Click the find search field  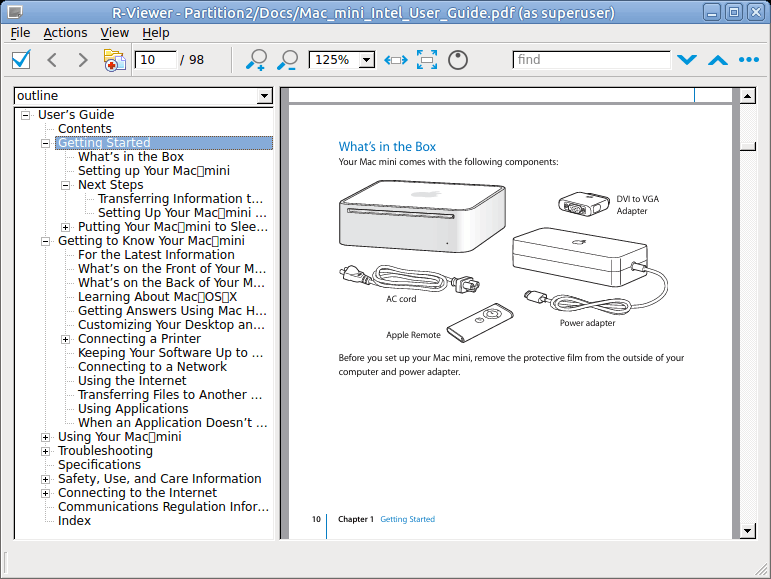(592, 60)
